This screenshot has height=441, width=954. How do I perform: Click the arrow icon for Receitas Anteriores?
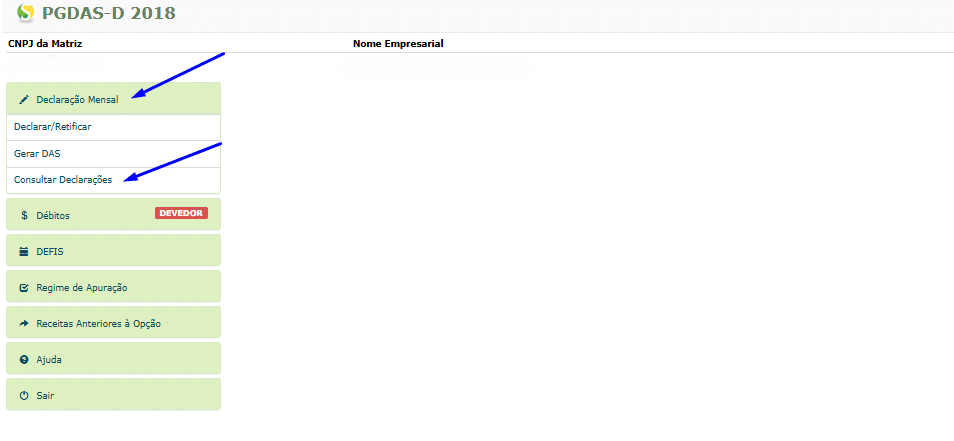(24, 324)
